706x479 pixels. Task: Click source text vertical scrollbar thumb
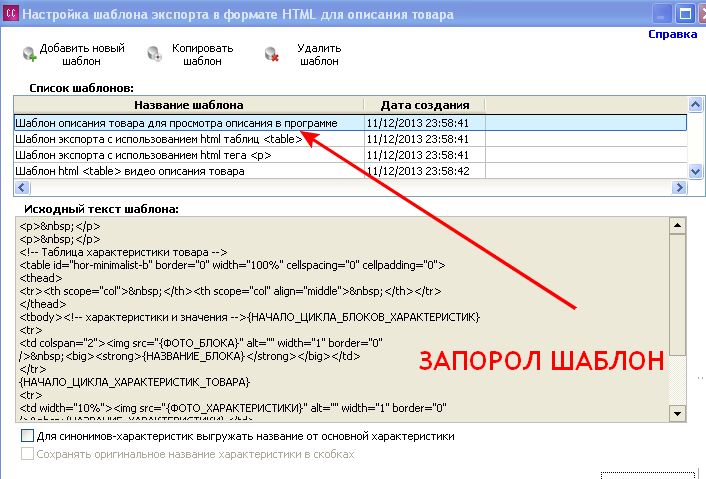[x=677, y=294]
